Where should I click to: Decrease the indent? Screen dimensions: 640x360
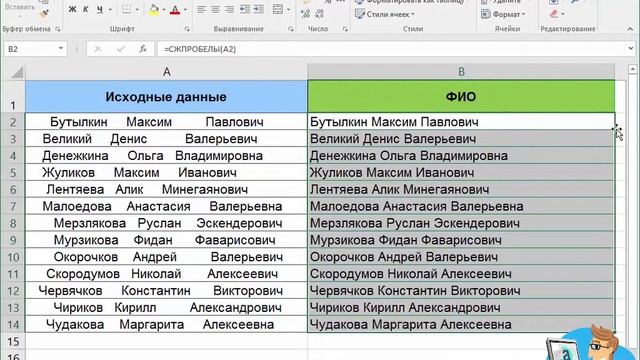[245, 9]
